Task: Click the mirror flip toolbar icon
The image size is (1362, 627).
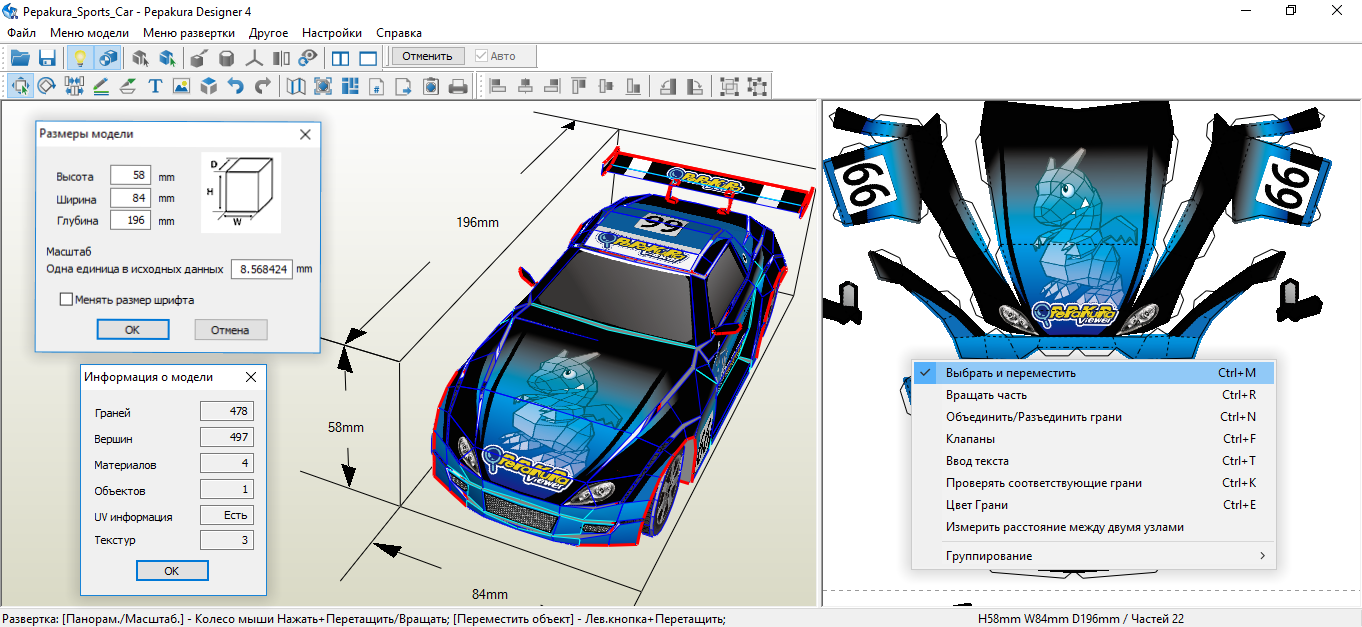Action: click(x=281, y=57)
